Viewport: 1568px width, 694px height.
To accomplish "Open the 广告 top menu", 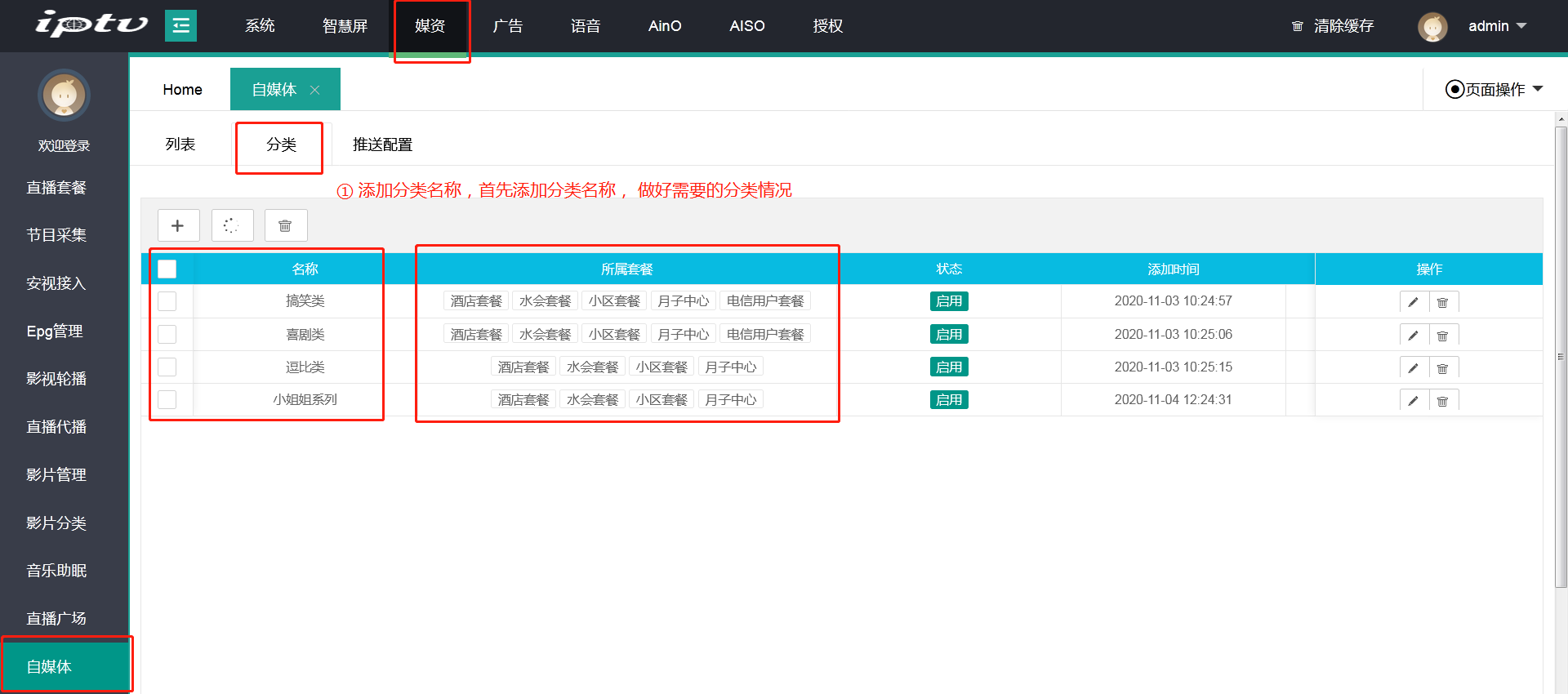I will pos(507,26).
